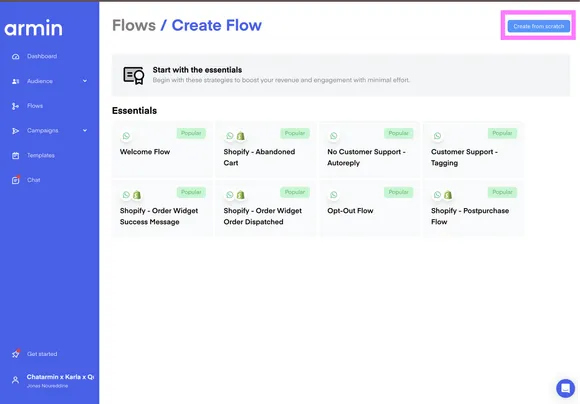Select the Templates calendar icon

[16, 156]
